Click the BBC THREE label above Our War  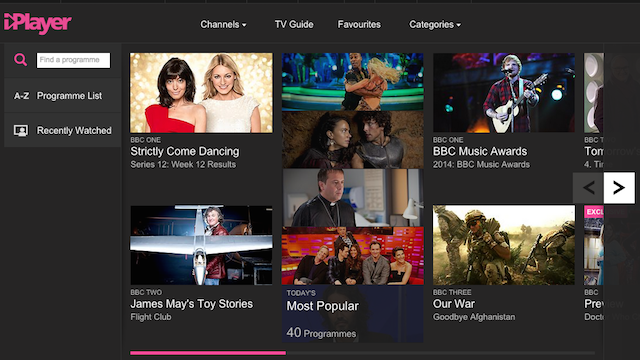pyautogui.click(x=452, y=292)
